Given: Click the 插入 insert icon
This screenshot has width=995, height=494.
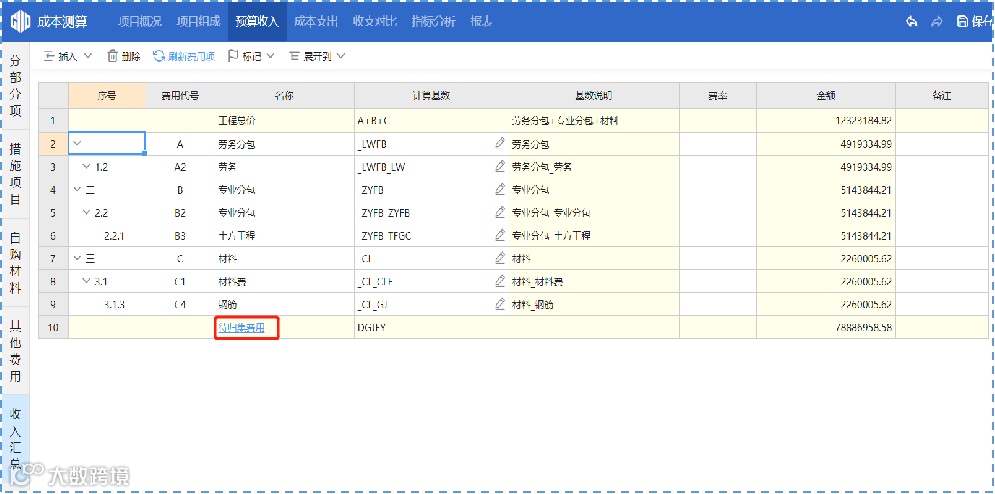Looking at the screenshot, I should pyautogui.click(x=49, y=56).
